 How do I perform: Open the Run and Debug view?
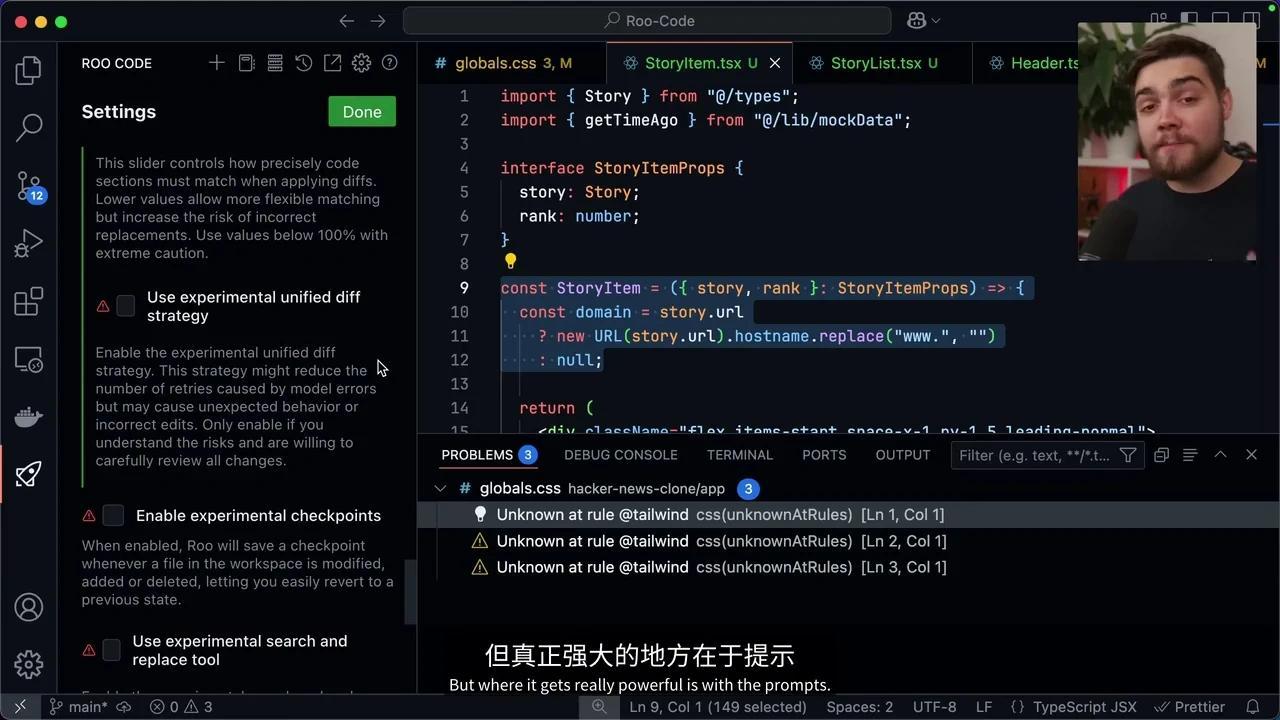pos(29,243)
